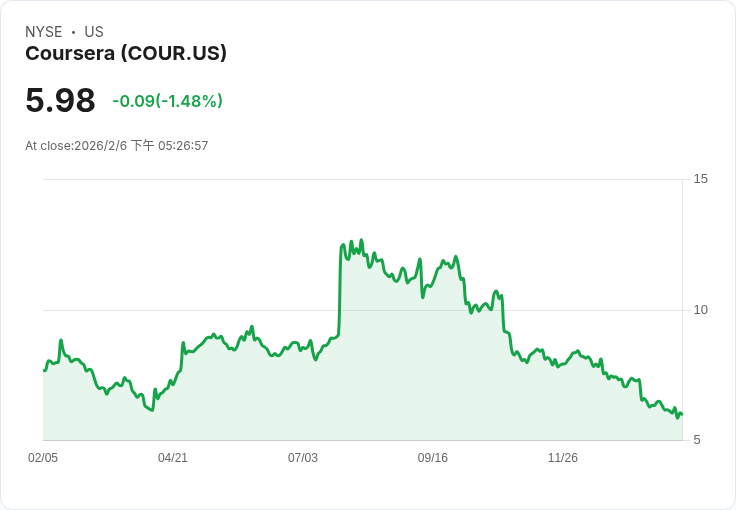Viewport: 736px width, 510px height.
Task: Click the sharp price jump after 07/03
Action: pos(339,291)
